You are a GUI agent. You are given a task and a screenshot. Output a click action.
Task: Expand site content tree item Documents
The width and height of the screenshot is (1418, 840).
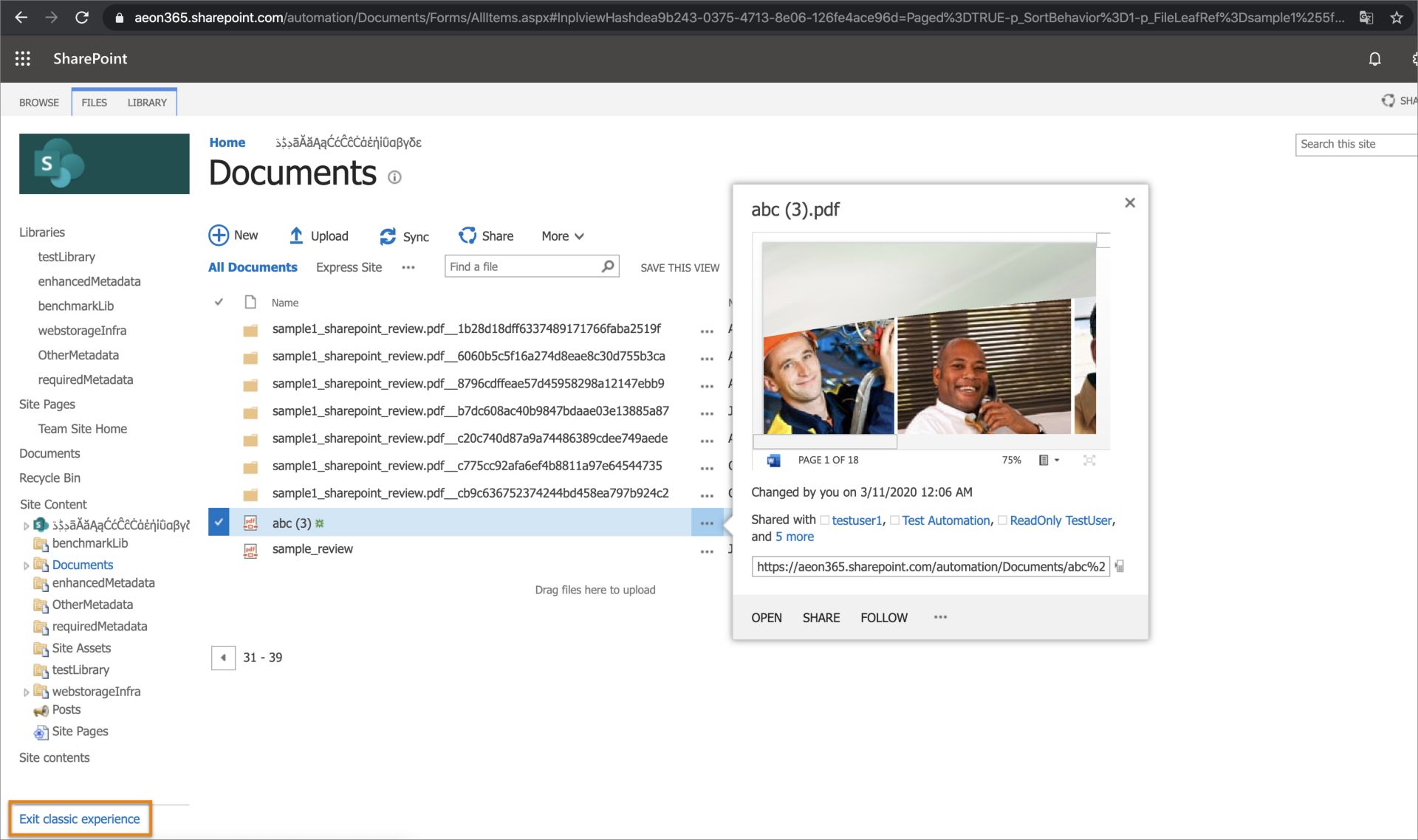click(x=27, y=564)
